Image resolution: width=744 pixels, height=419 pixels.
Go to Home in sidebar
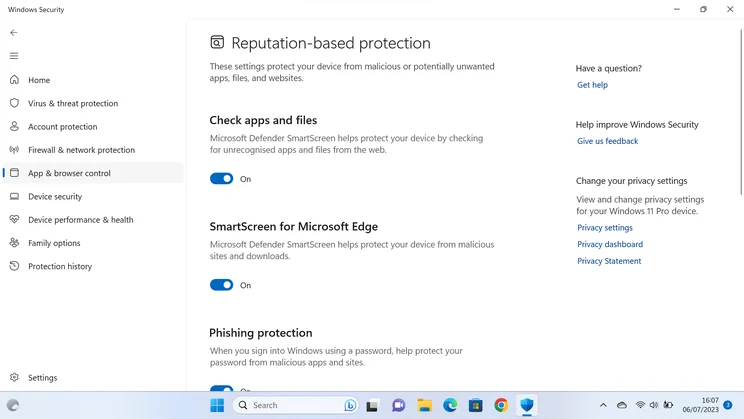coord(93,80)
